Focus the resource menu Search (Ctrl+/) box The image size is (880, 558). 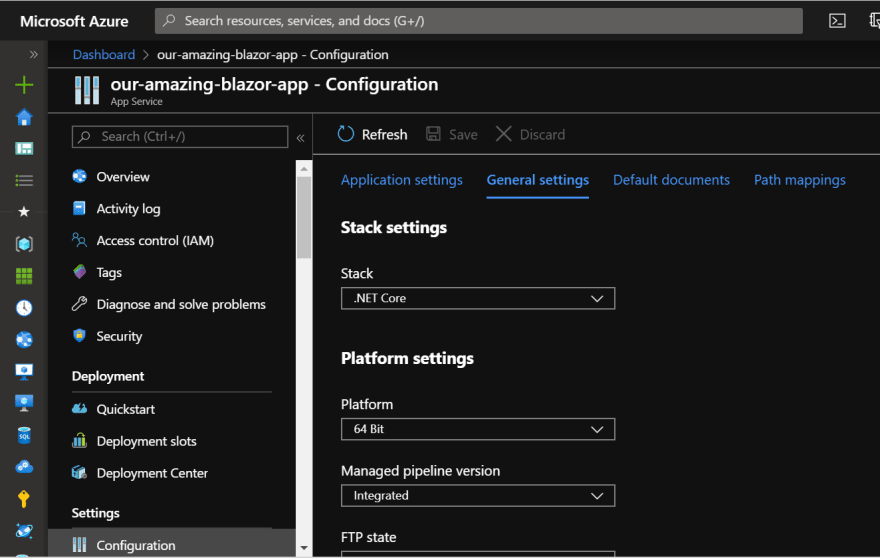(x=180, y=137)
